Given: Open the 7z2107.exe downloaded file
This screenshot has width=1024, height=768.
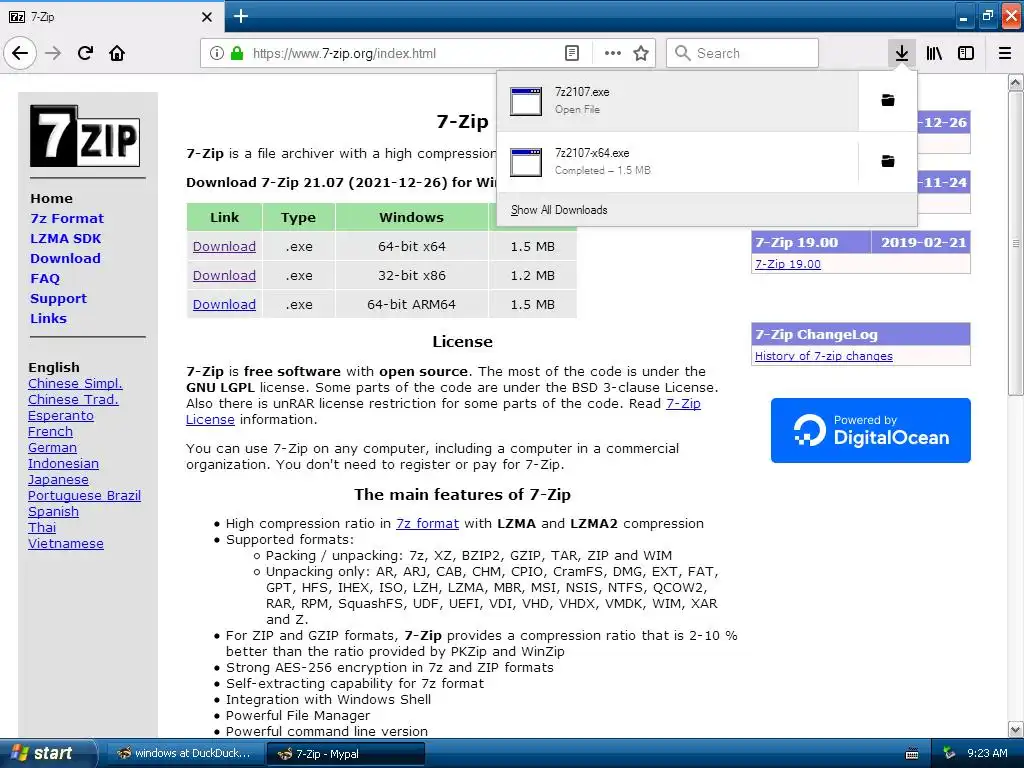Looking at the screenshot, I should point(677,101).
